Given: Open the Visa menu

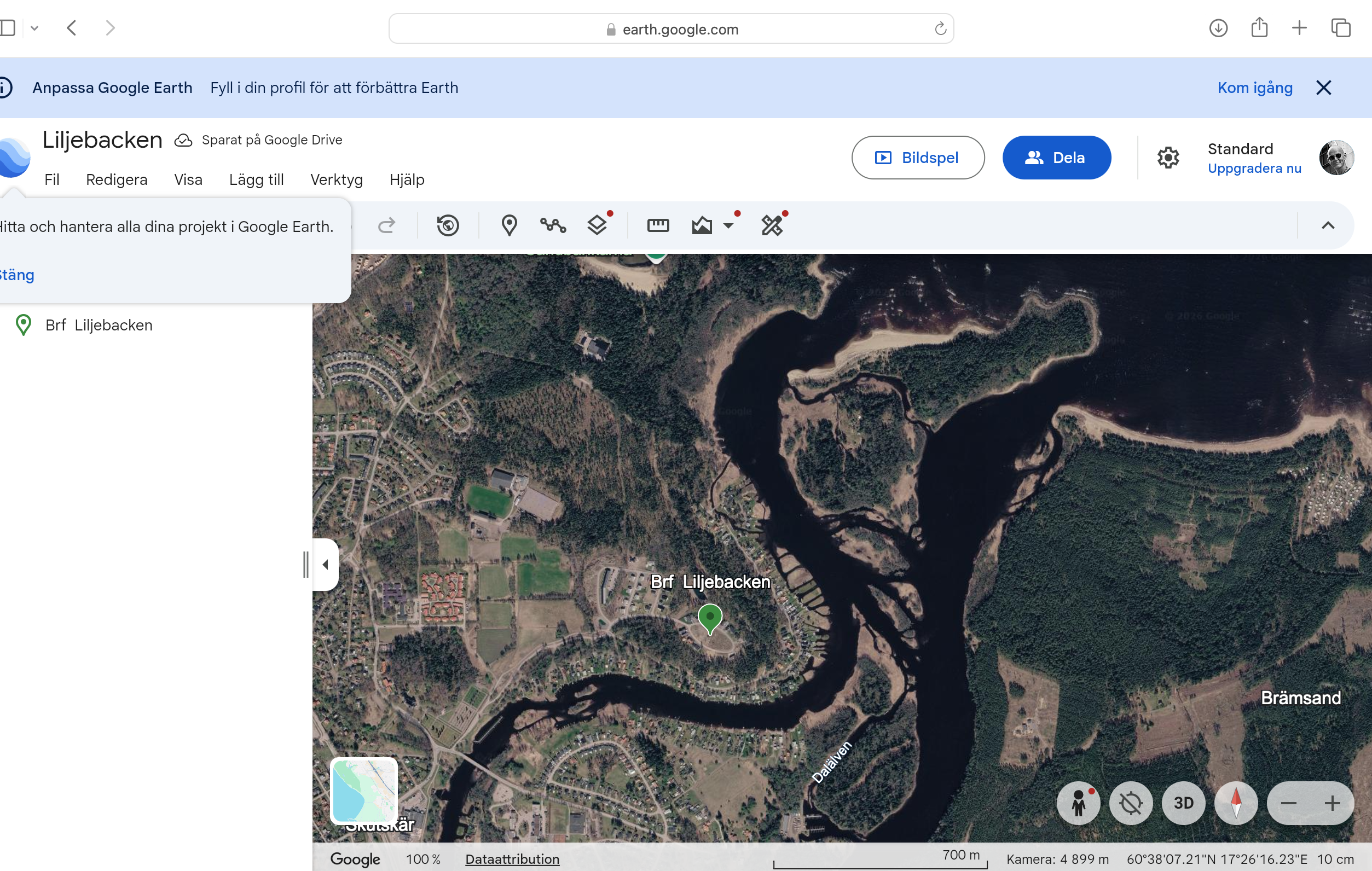Looking at the screenshot, I should [x=189, y=180].
